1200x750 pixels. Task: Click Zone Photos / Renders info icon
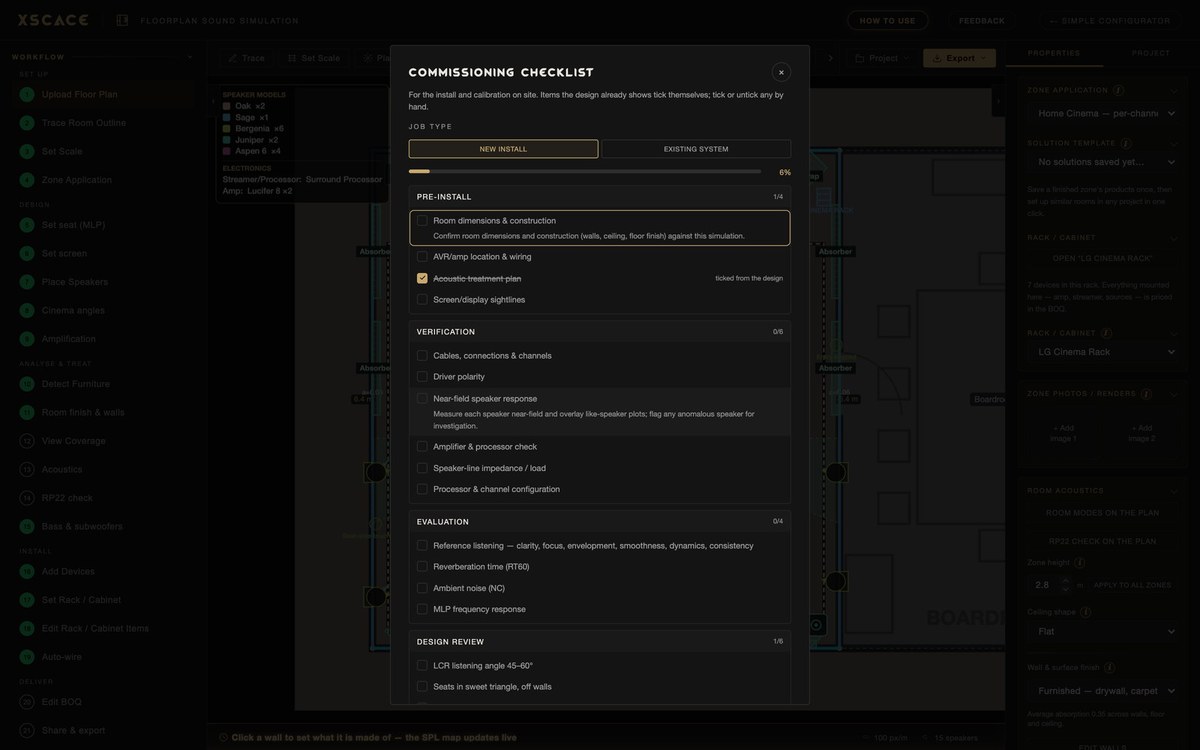(1146, 394)
